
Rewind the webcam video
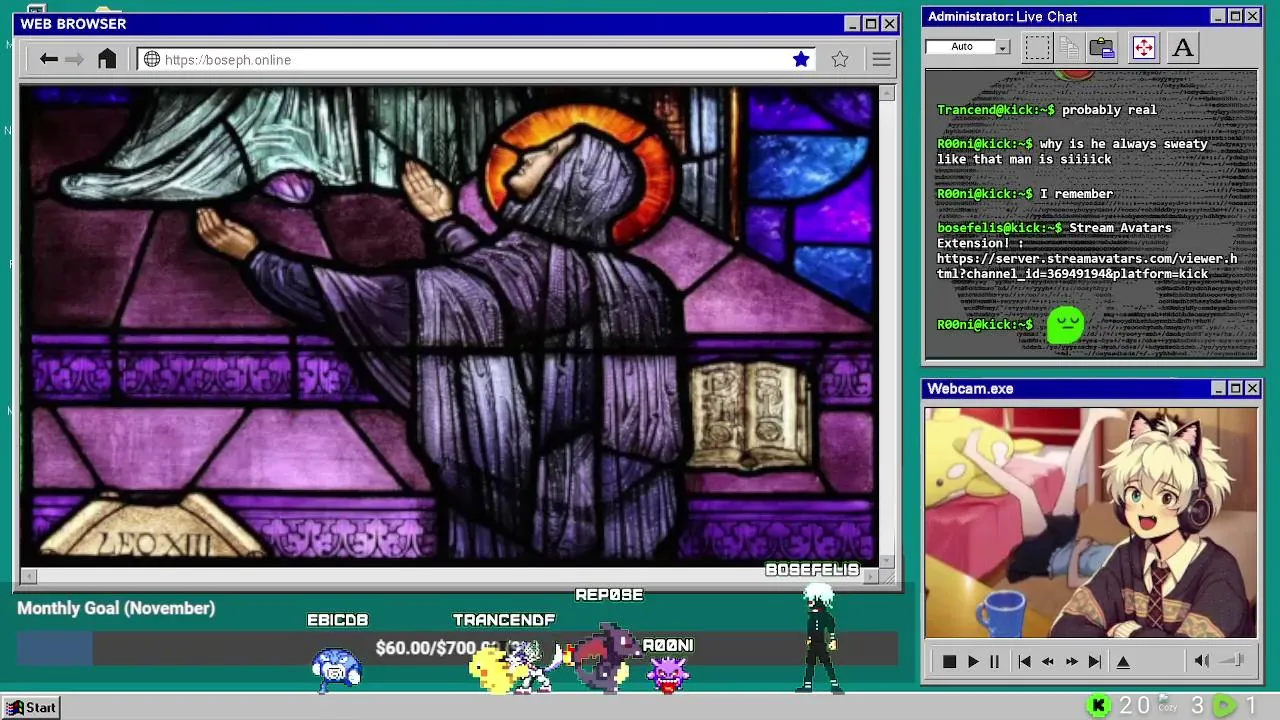(1048, 661)
